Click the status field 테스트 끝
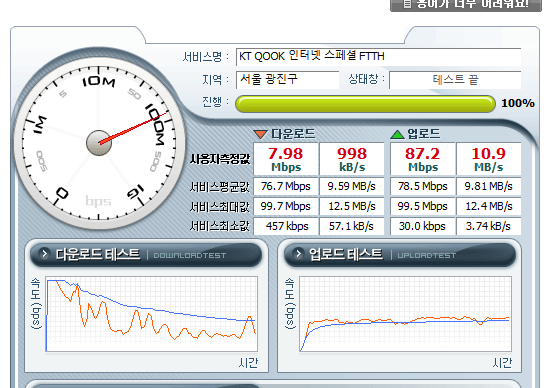Image resolution: width=550 pixels, height=388 pixels. 455,80
